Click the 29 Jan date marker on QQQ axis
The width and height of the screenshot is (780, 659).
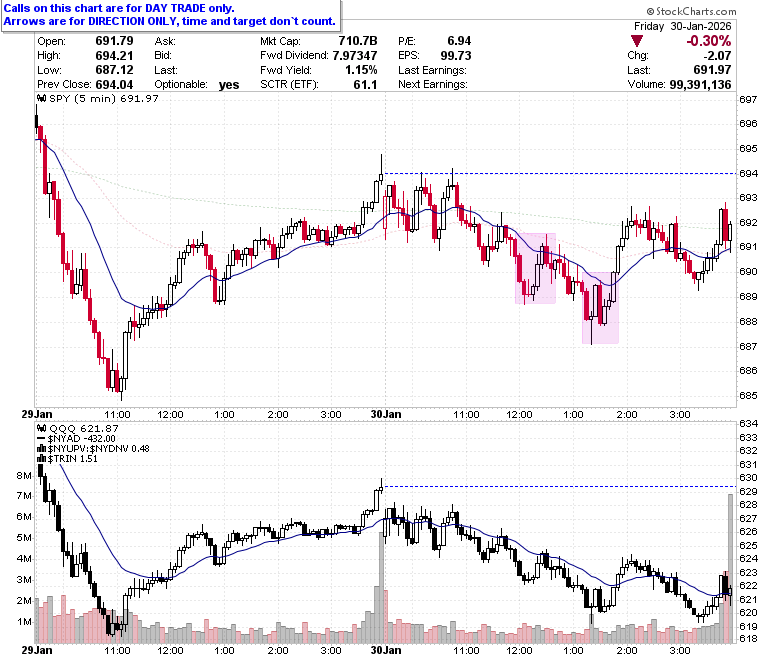click(36, 650)
